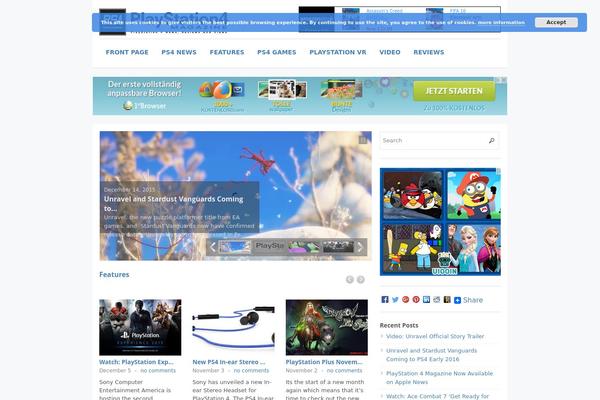
Task: Select the third green slider thumbnail
Action: (304, 247)
